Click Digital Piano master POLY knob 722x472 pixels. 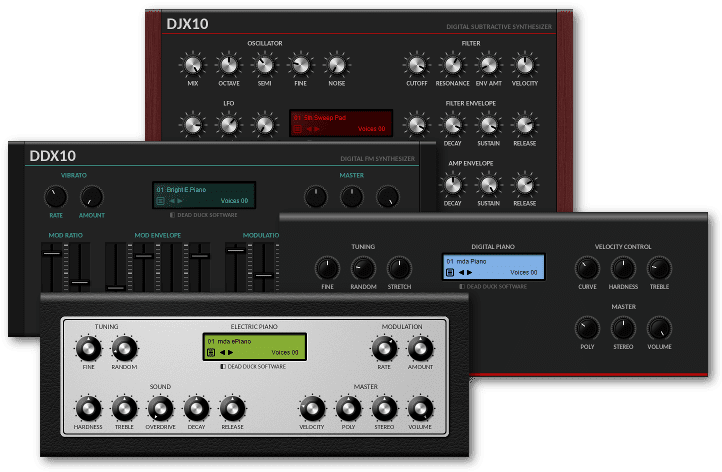click(x=587, y=328)
